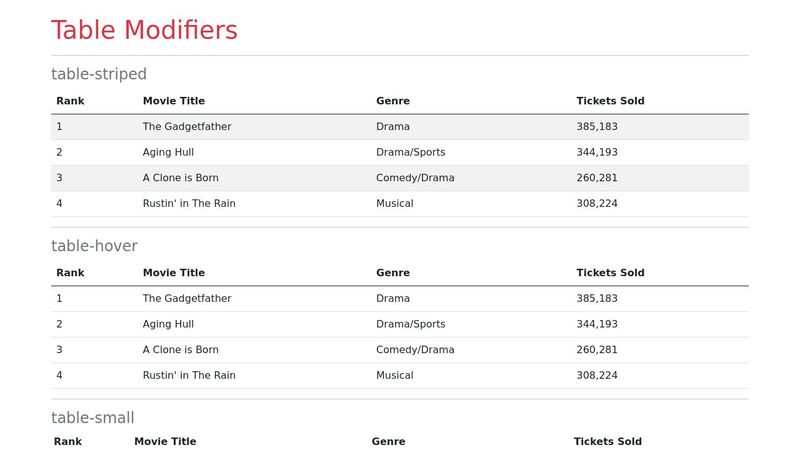Click the table-hover section heading
This screenshot has width=800, height=450.
pos(94,246)
